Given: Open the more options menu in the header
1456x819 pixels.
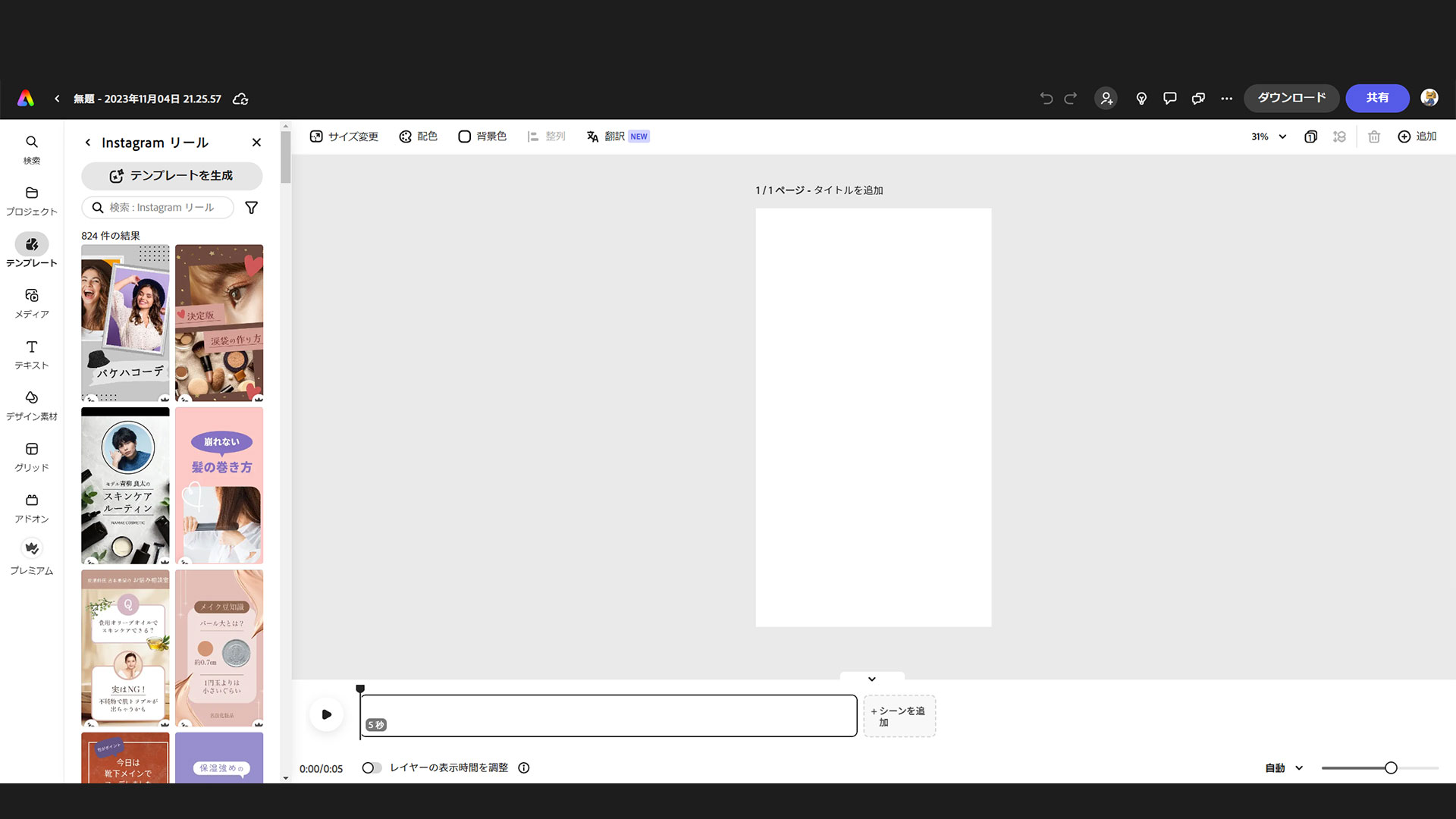Looking at the screenshot, I should pos(1226,98).
